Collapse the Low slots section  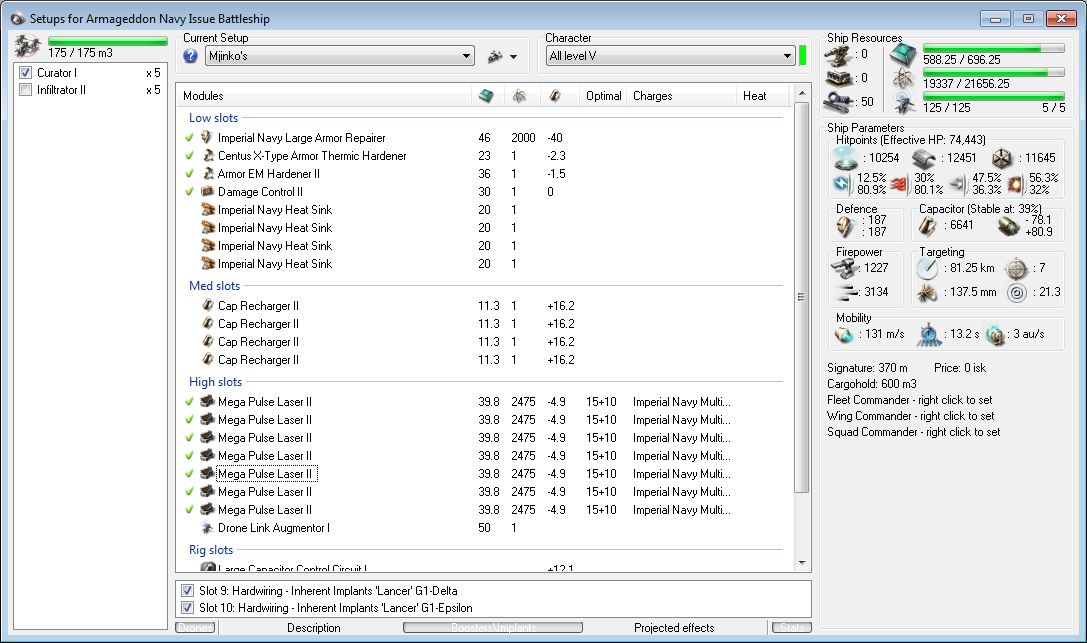pyautogui.click(x=214, y=118)
